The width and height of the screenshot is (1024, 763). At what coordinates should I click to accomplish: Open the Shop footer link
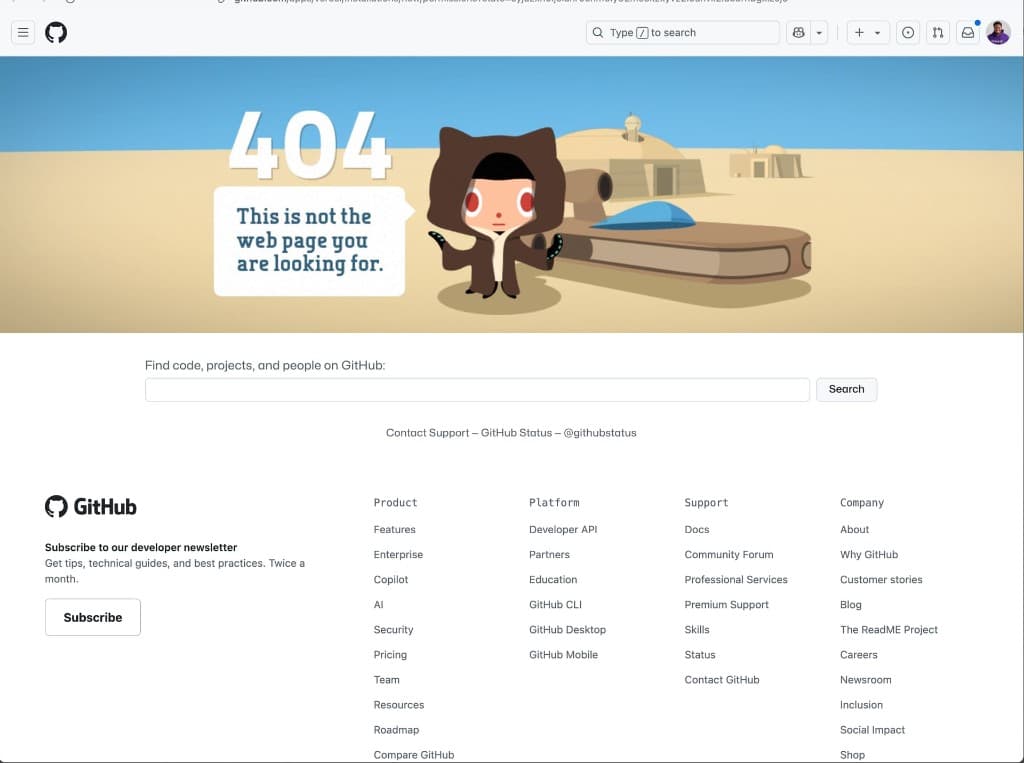click(x=852, y=755)
